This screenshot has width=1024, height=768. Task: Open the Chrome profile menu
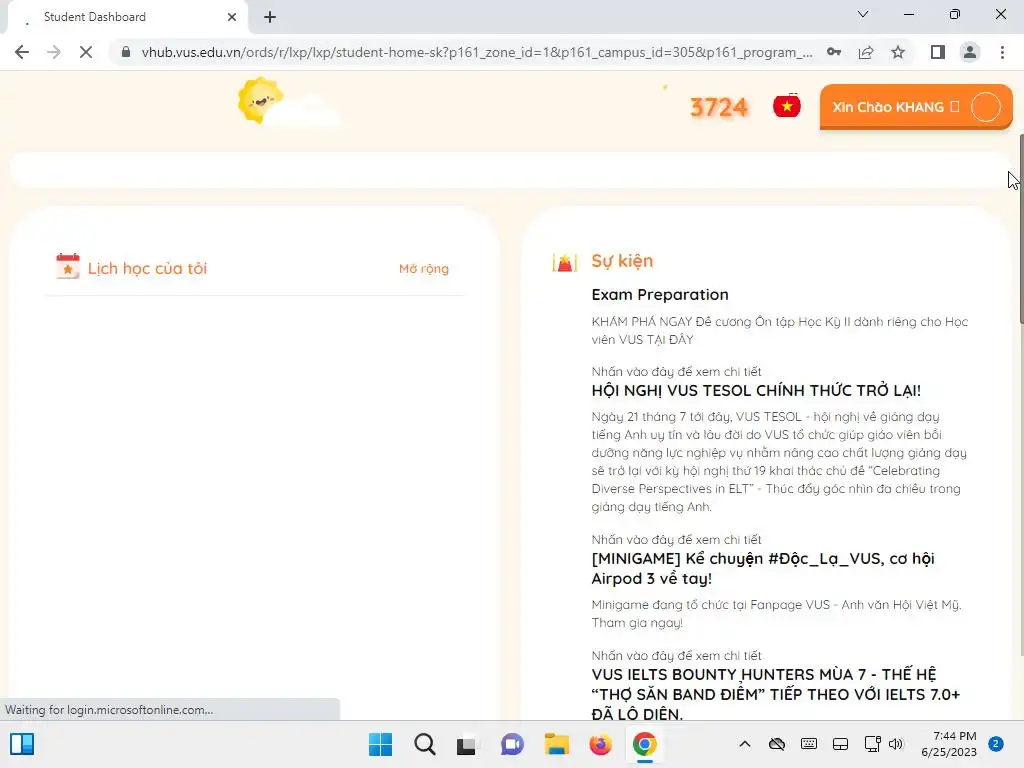point(970,52)
